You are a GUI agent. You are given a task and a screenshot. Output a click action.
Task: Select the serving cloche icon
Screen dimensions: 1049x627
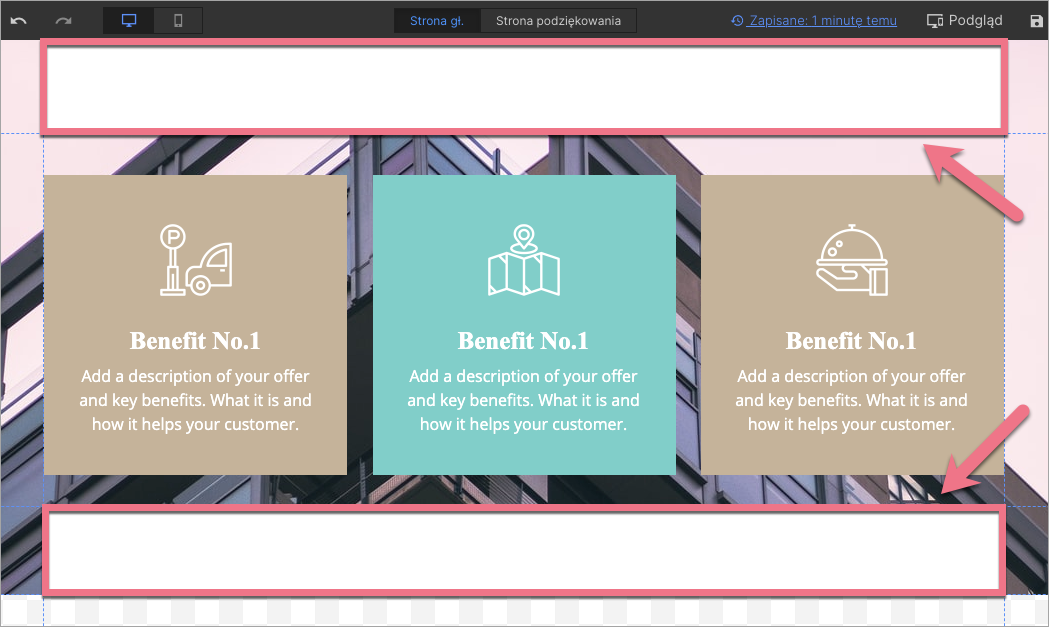851,261
